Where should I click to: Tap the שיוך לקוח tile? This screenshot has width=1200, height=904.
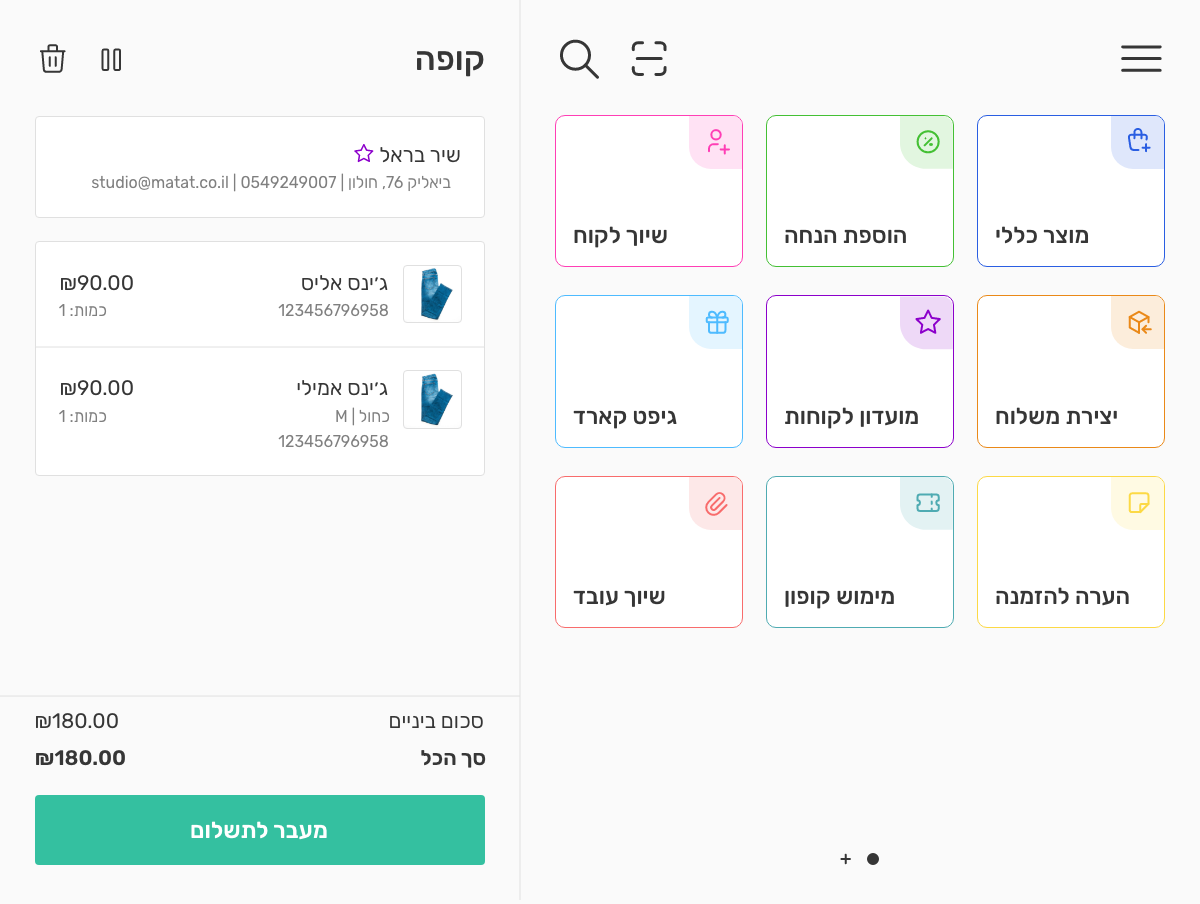(648, 191)
